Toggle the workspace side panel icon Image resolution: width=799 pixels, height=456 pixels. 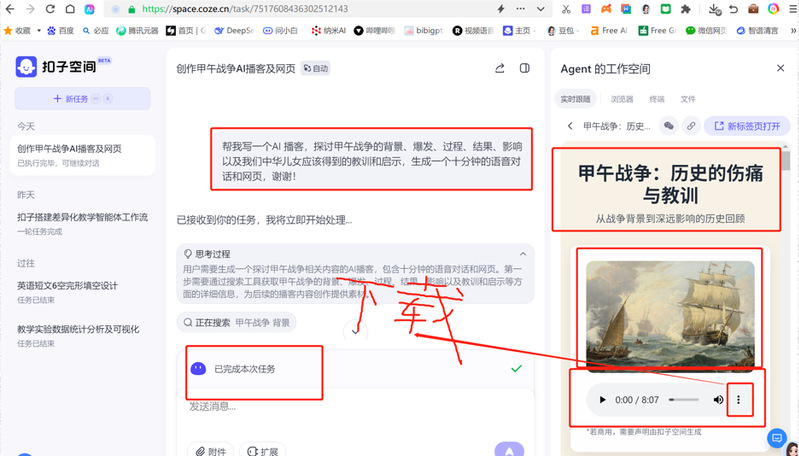coord(525,69)
